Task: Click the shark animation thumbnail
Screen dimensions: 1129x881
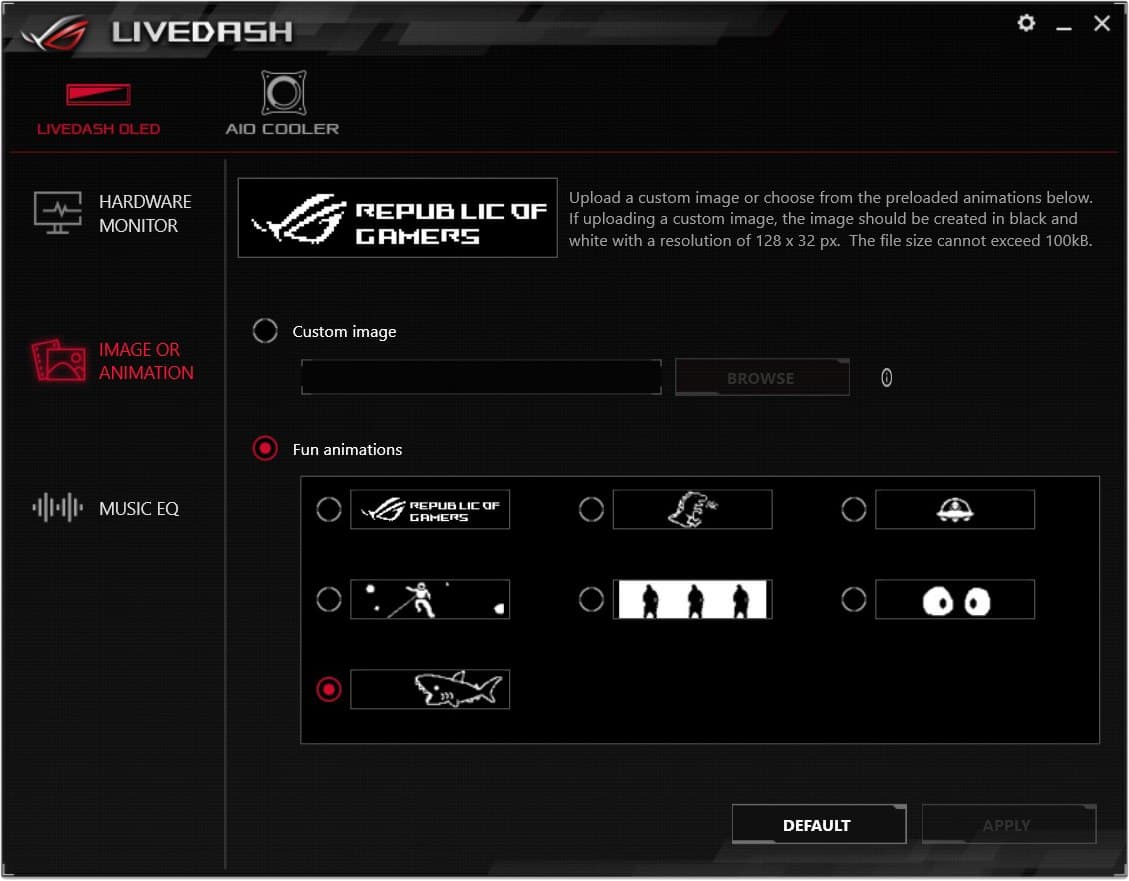Action: pyautogui.click(x=430, y=689)
